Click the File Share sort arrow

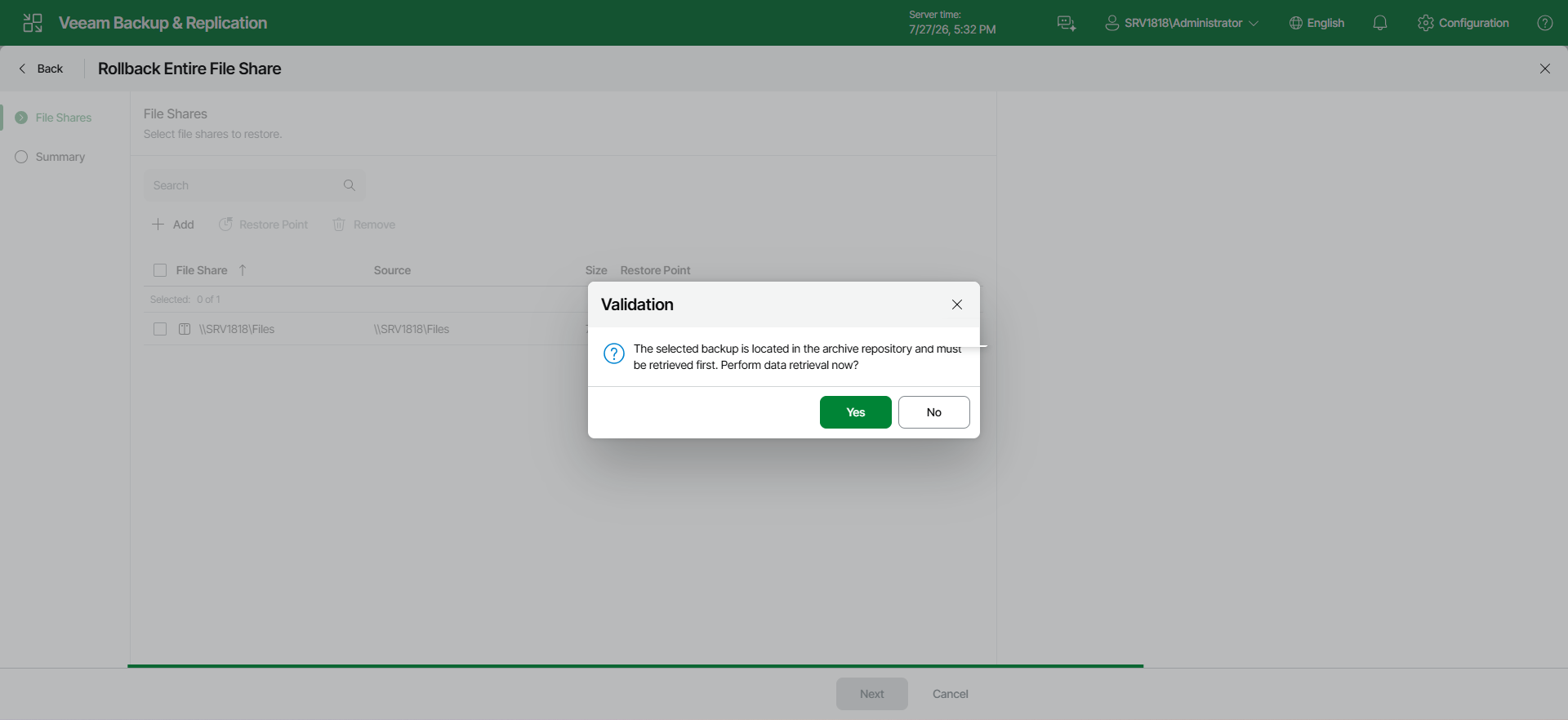(x=243, y=270)
